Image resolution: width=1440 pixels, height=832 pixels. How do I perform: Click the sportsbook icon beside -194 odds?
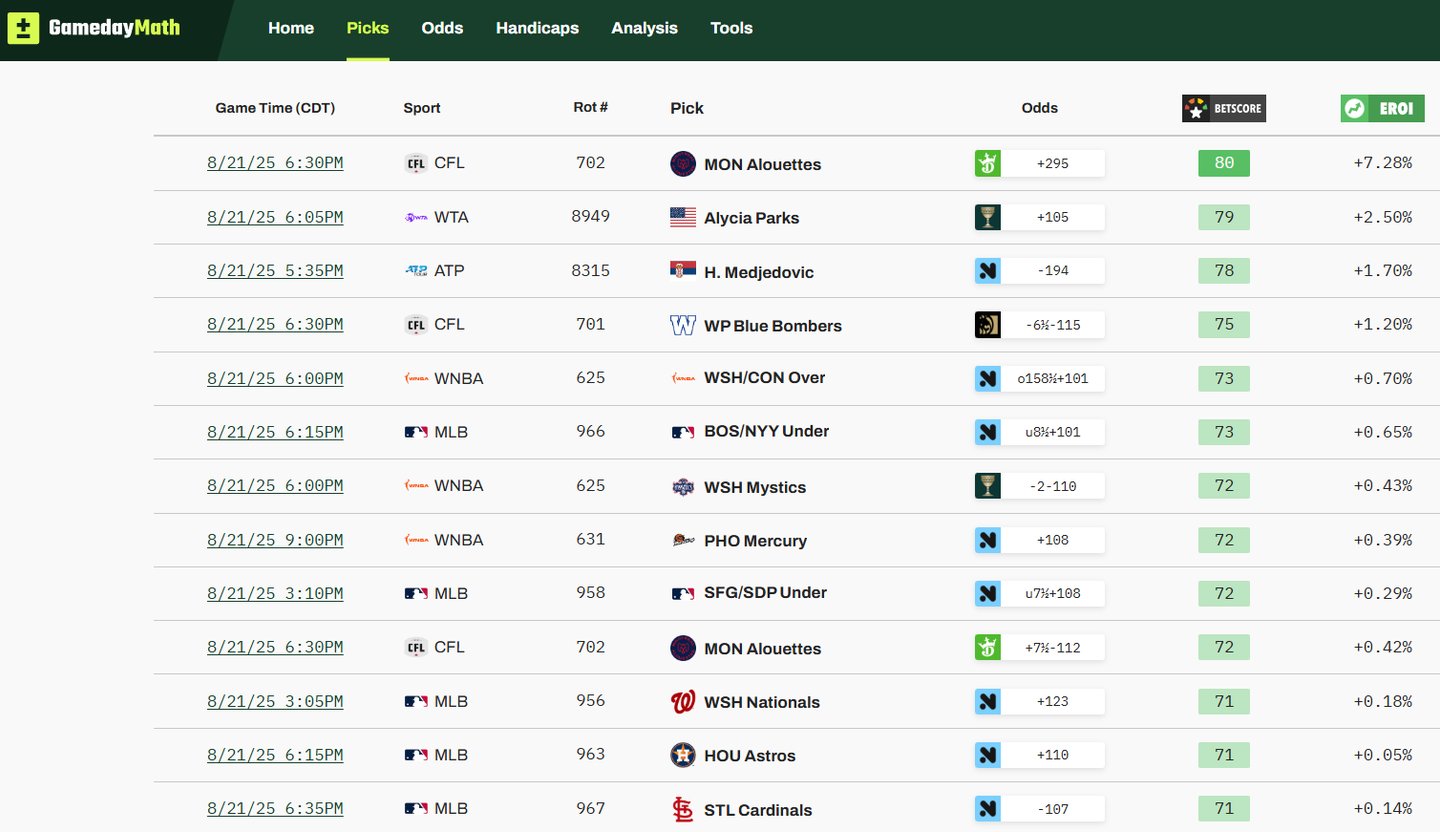(988, 271)
